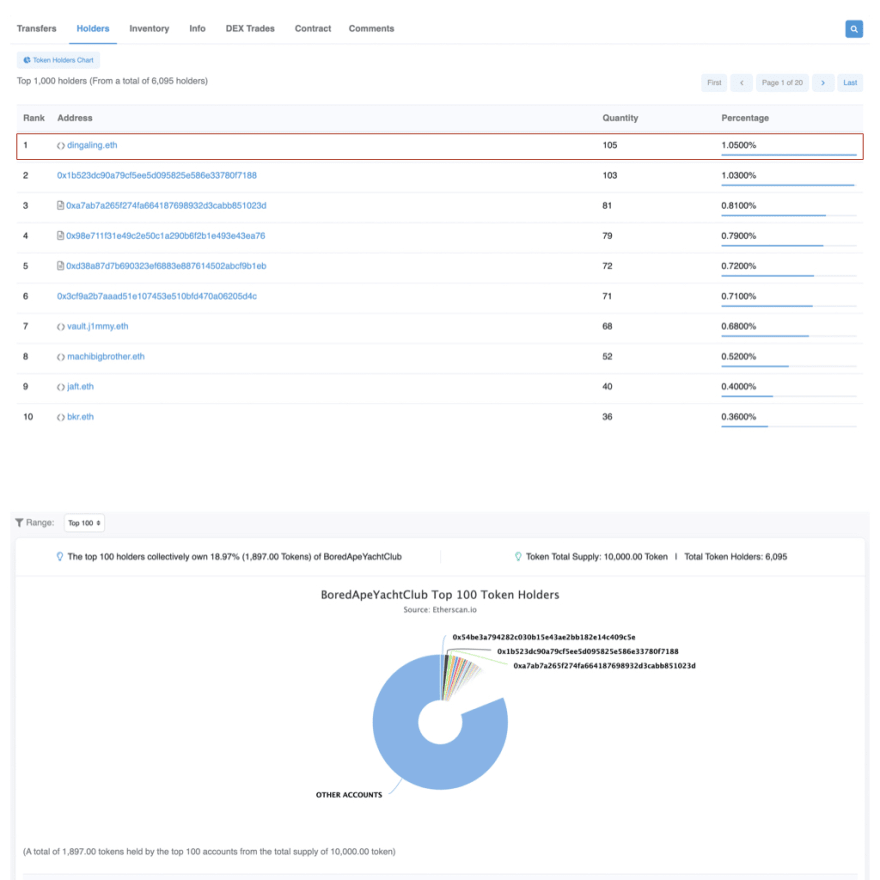Click the ENS icon beside vault.j1mmy.eth
The image size is (880, 880).
61,327
